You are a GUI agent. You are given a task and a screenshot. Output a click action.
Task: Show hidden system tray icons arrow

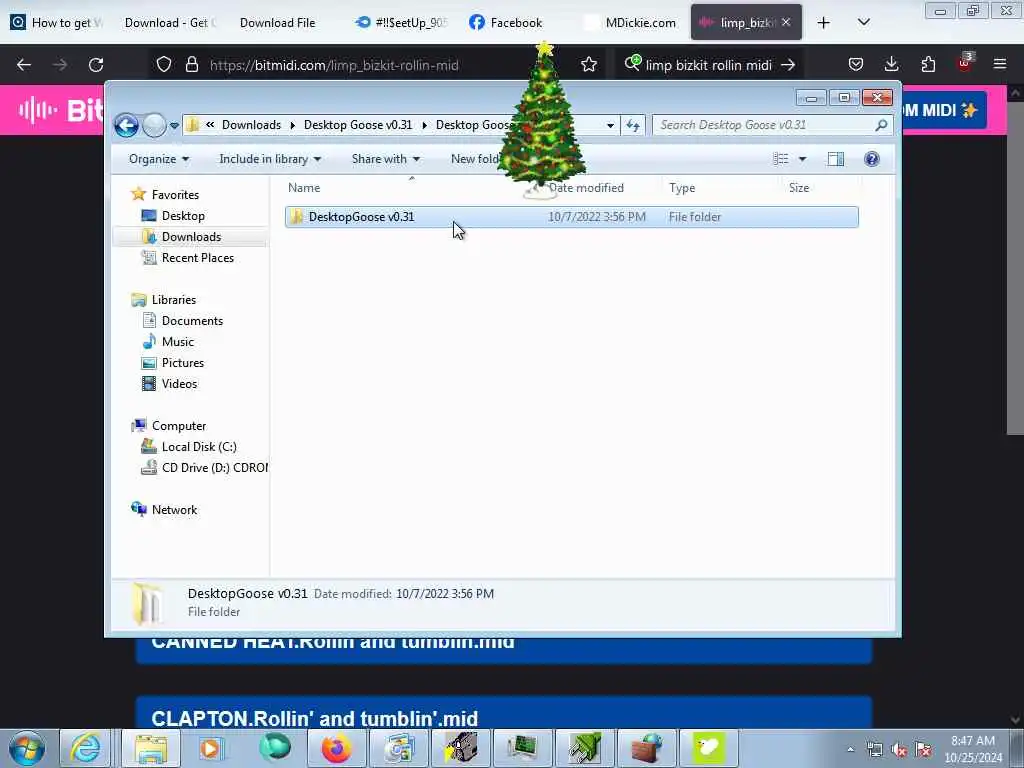pyautogui.click(x=850, y=750)
